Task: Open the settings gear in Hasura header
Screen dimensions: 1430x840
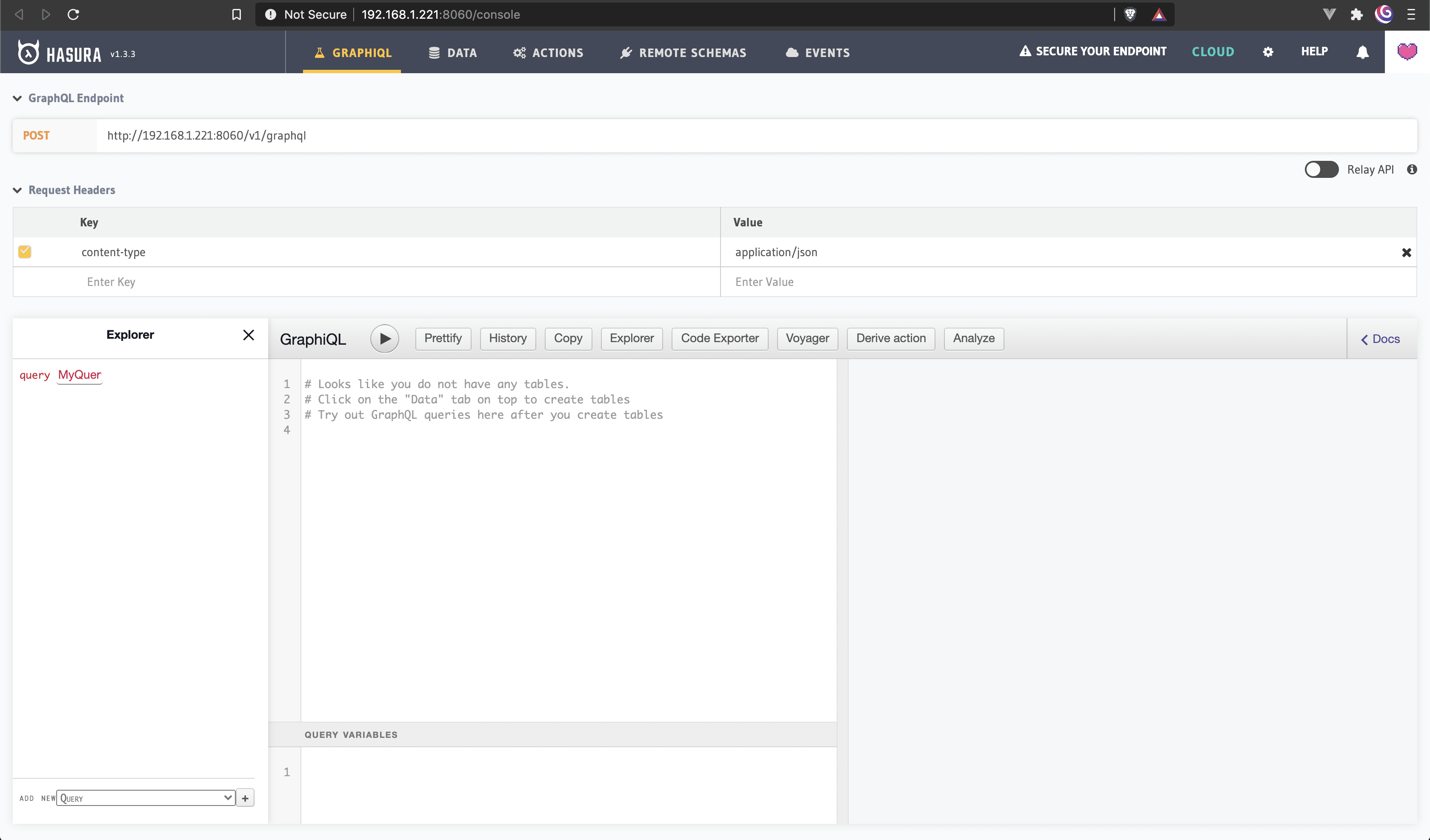Action: tap(1268, 51)
